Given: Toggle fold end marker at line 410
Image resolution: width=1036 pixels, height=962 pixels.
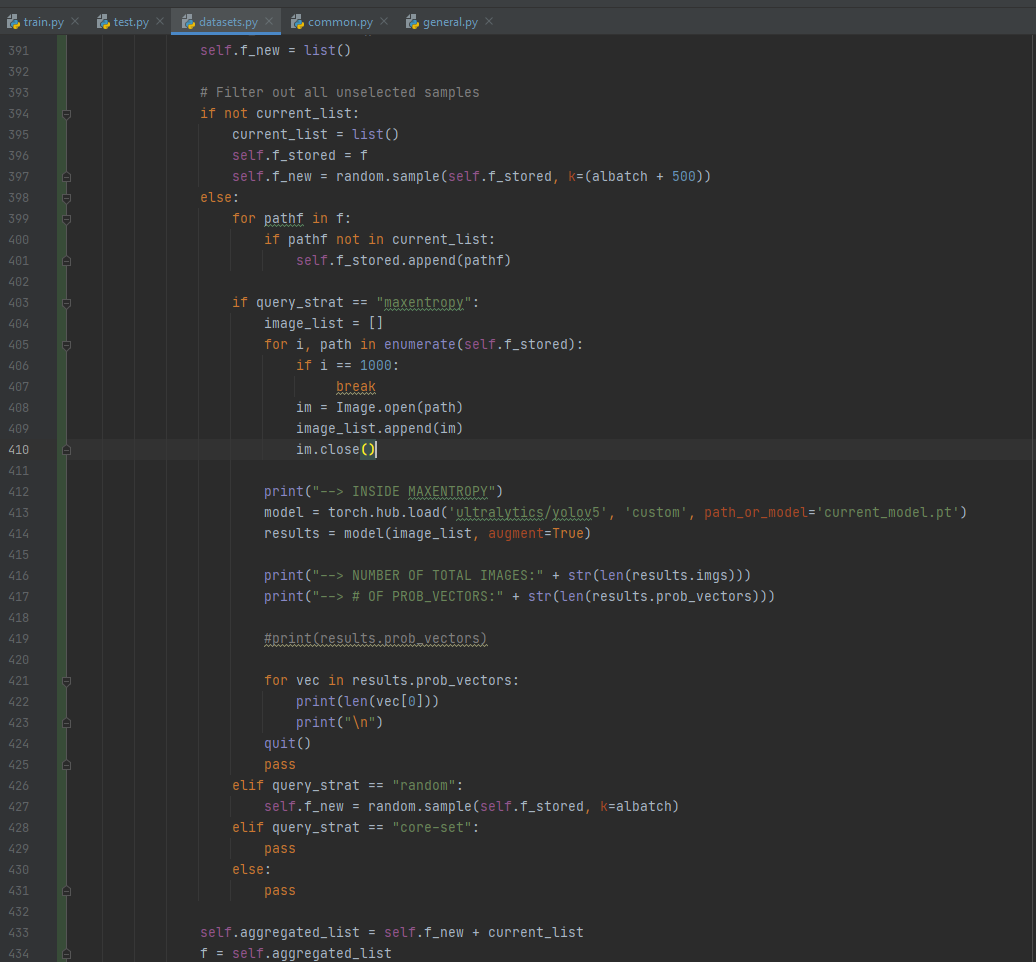Looking at the screenshot, I should pos(67,450).
